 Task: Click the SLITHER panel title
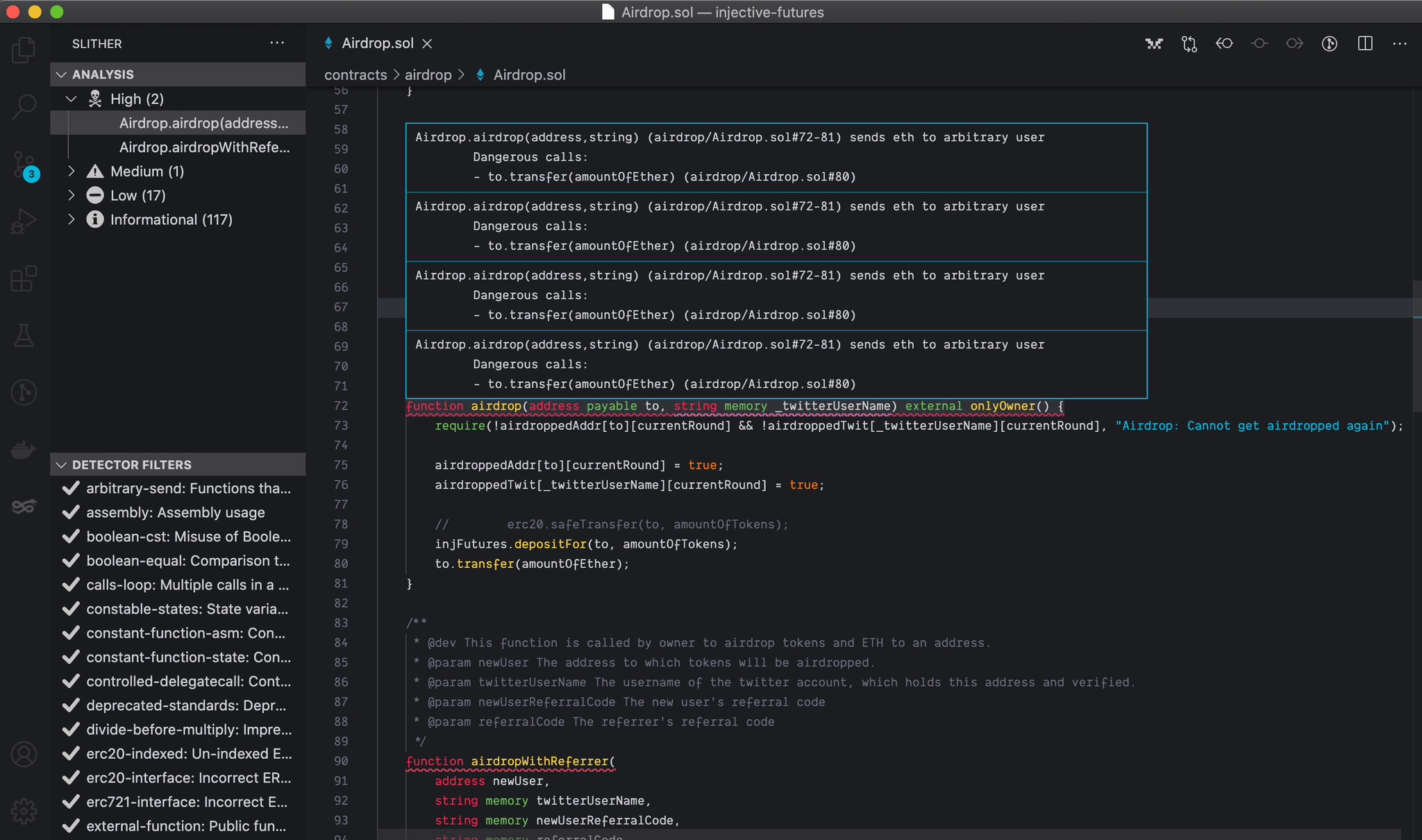click(x=97, y=44)
